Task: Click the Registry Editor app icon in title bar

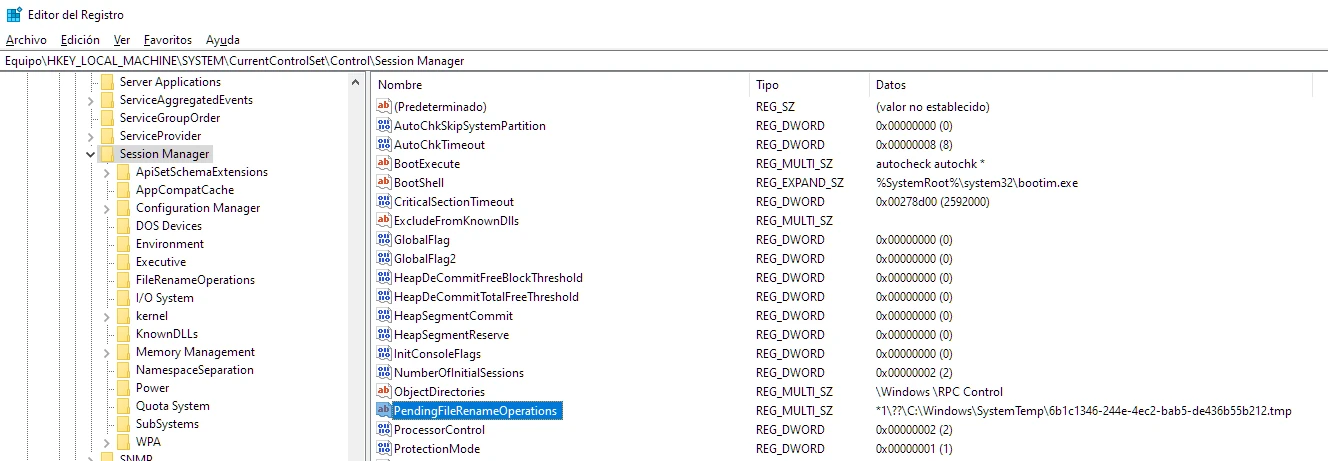Action: tap(13, 14)
